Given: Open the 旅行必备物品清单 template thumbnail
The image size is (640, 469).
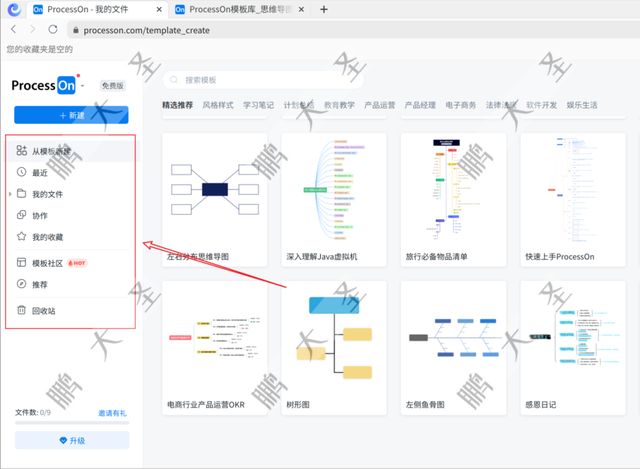Looking at the screenshot, I should pyautogui.click(x=453, y=190).
